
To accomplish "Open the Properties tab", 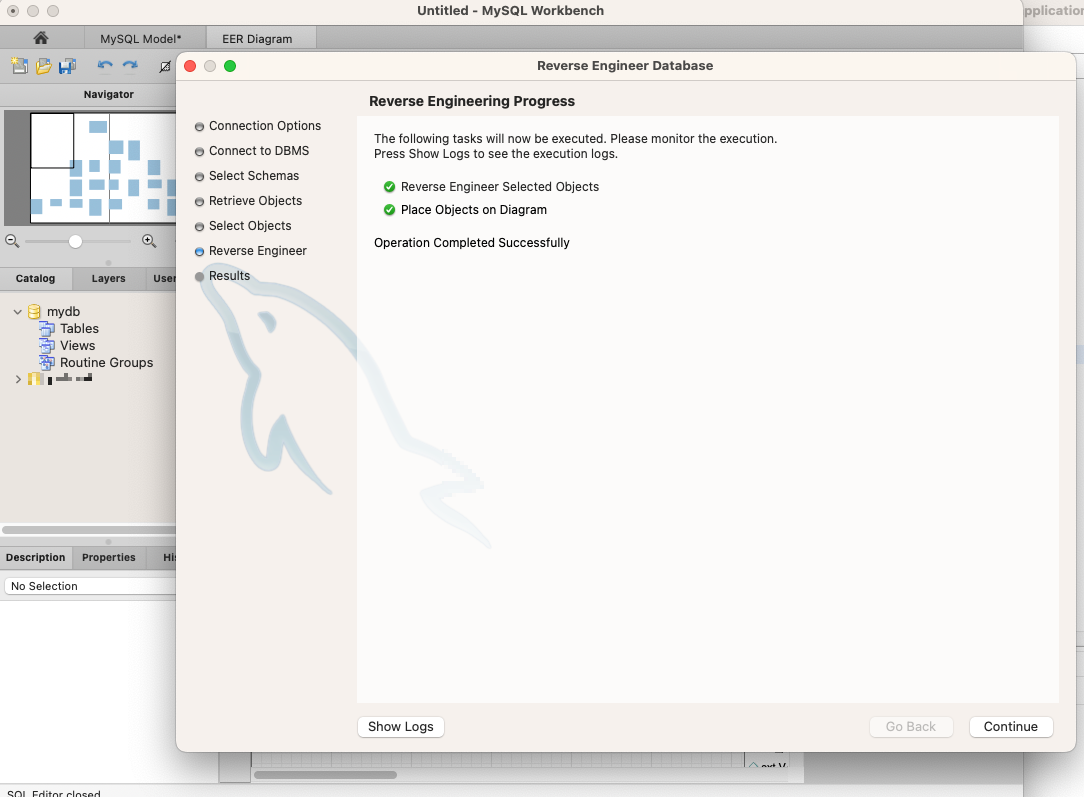I will coord(109,557).
